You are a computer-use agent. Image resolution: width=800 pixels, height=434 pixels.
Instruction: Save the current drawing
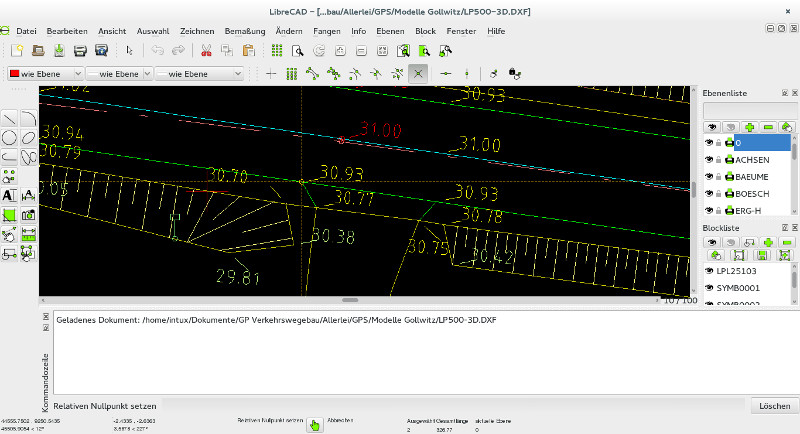[59, 50]
